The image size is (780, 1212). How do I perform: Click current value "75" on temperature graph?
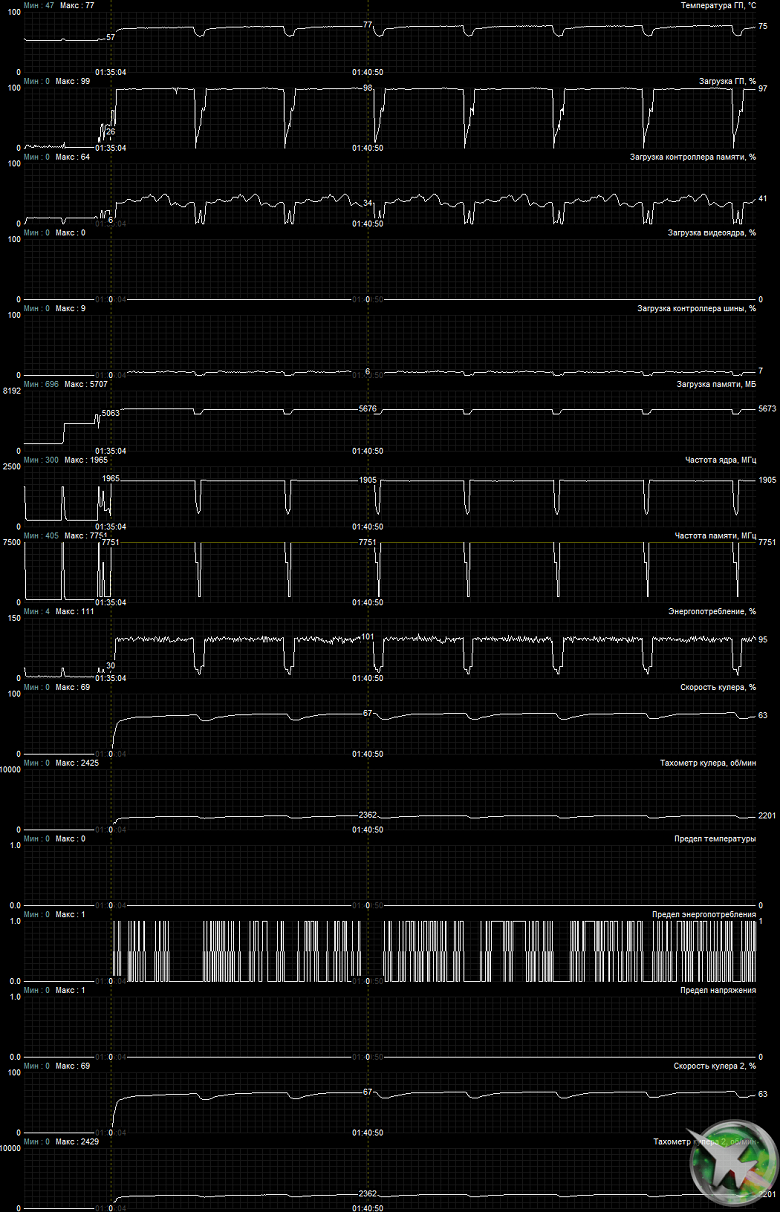pos(763,26)
